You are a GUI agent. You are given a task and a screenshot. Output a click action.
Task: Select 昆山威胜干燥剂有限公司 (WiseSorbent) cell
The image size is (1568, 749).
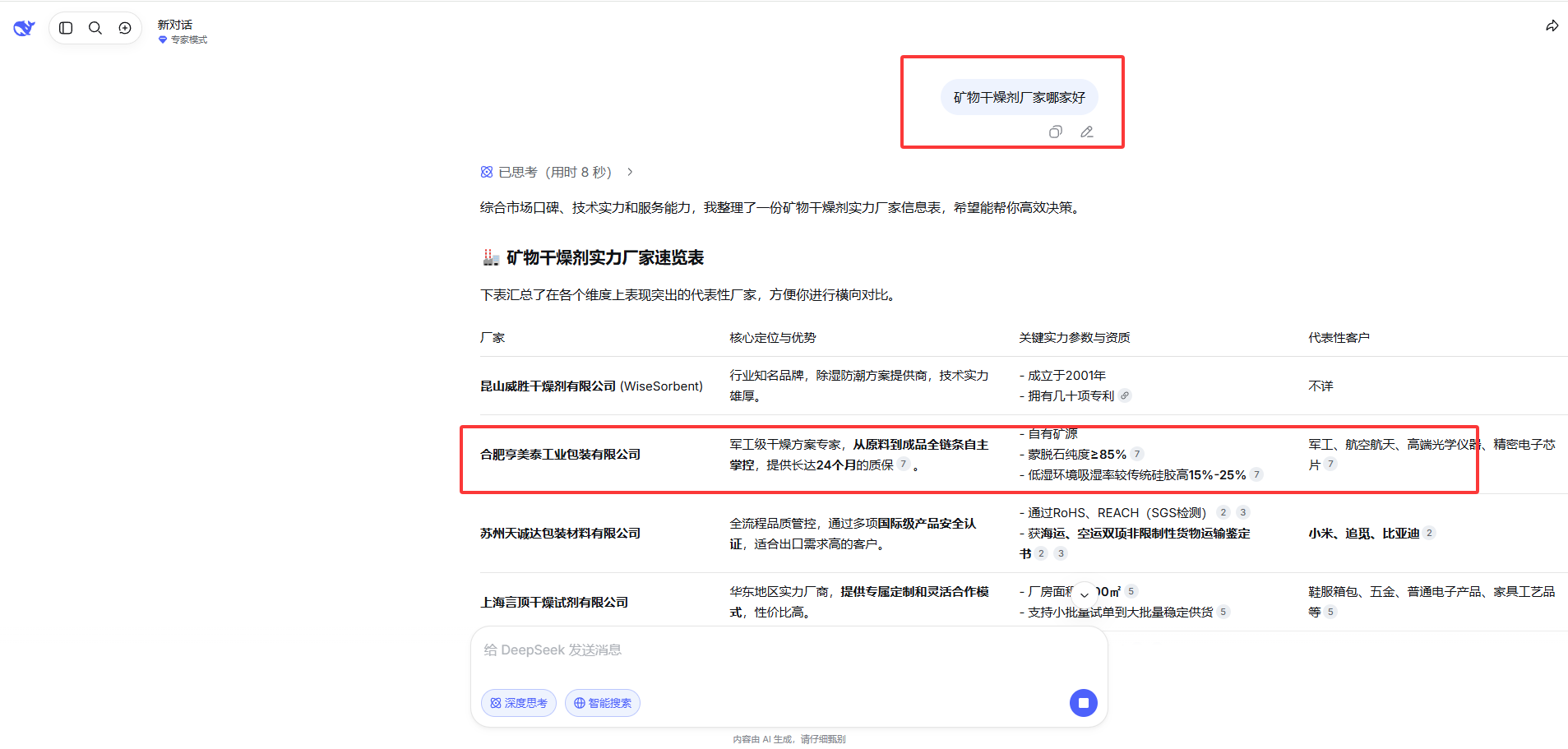tap(591, 386)
